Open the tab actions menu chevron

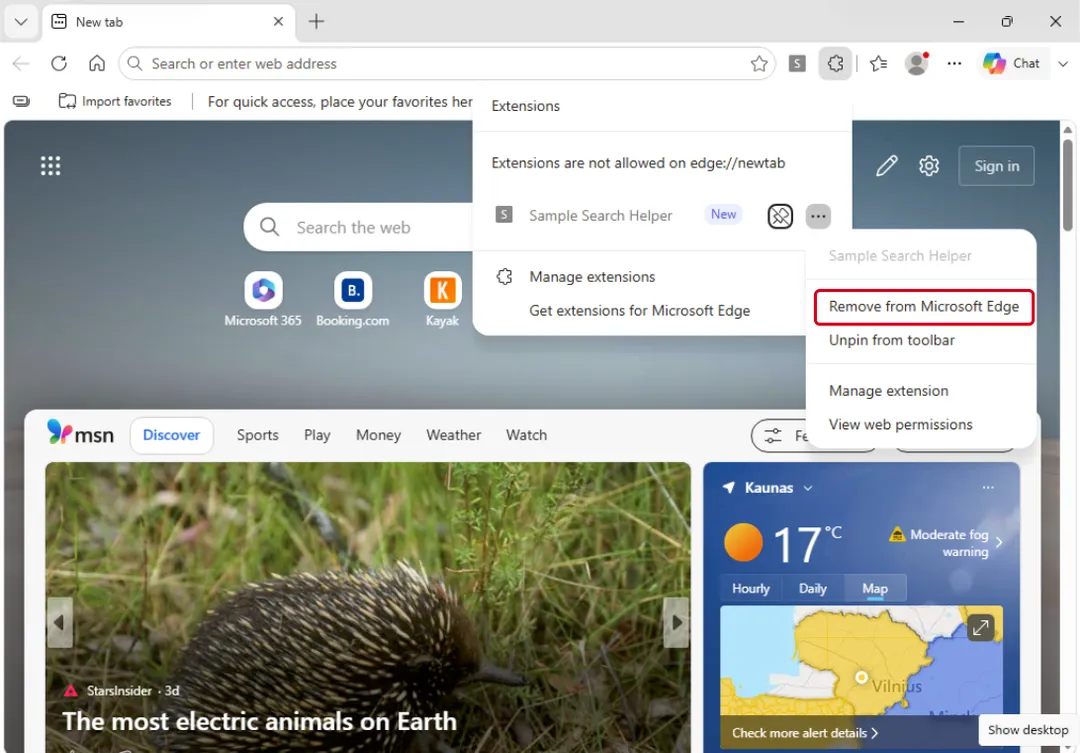(21, 22)
